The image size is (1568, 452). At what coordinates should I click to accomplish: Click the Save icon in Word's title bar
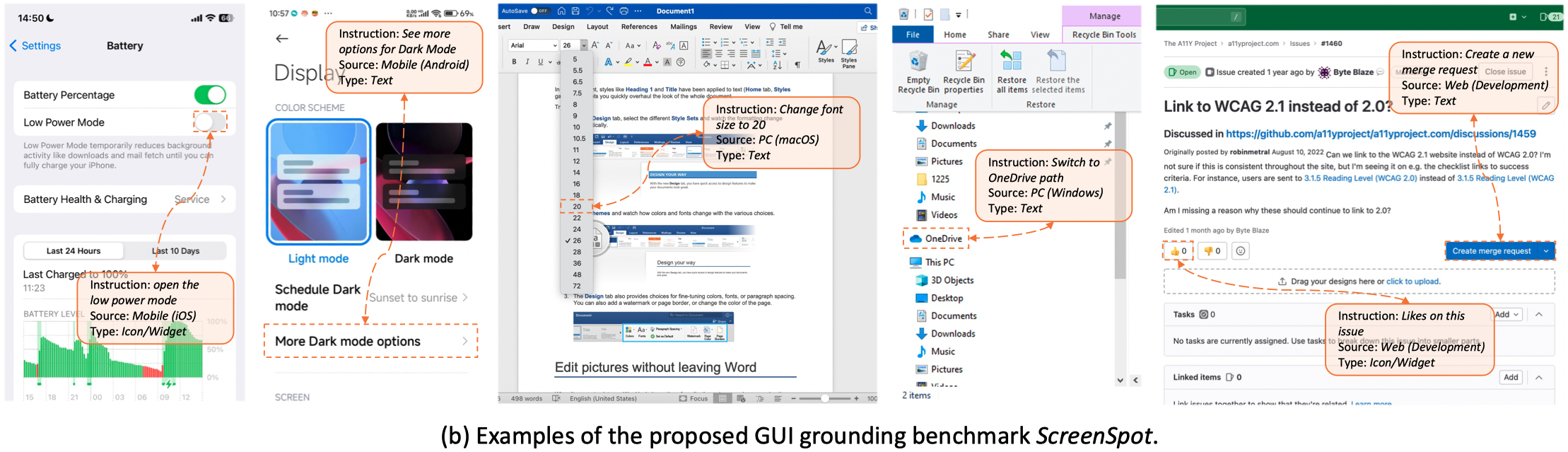tap(575, 11)
